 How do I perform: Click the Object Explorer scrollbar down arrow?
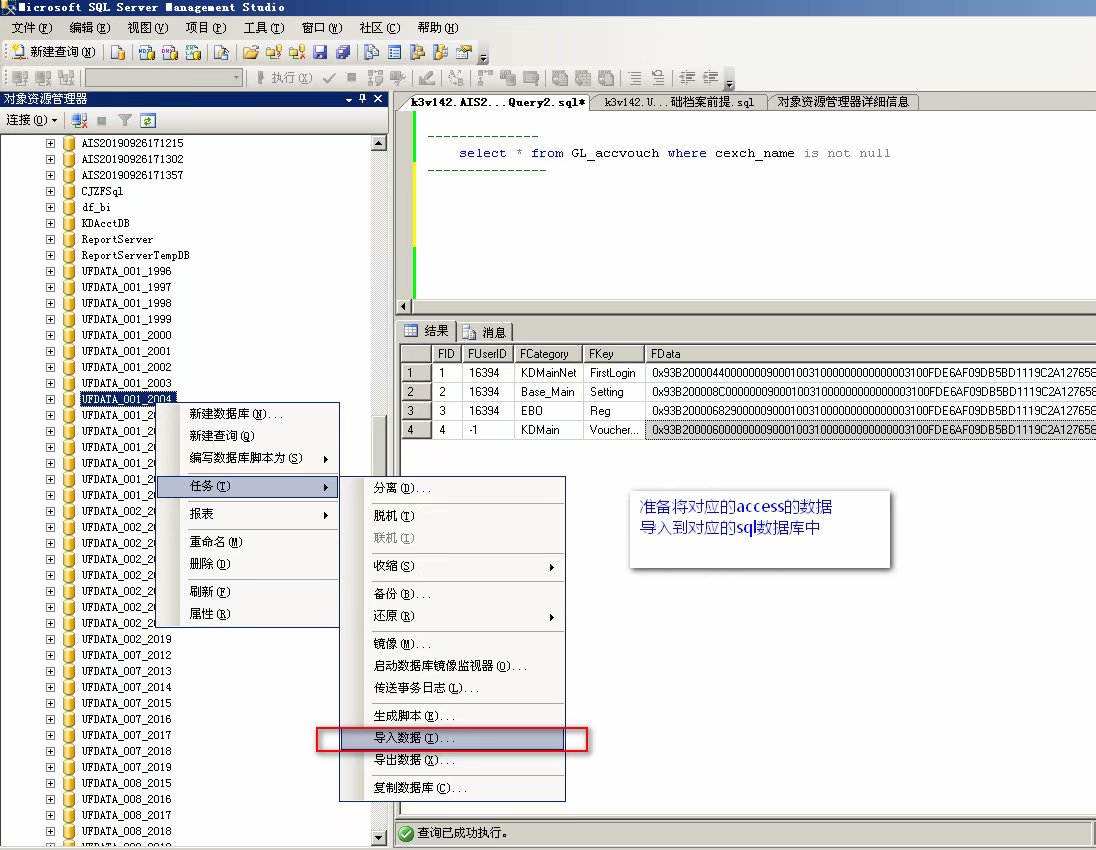click(379, 837)
